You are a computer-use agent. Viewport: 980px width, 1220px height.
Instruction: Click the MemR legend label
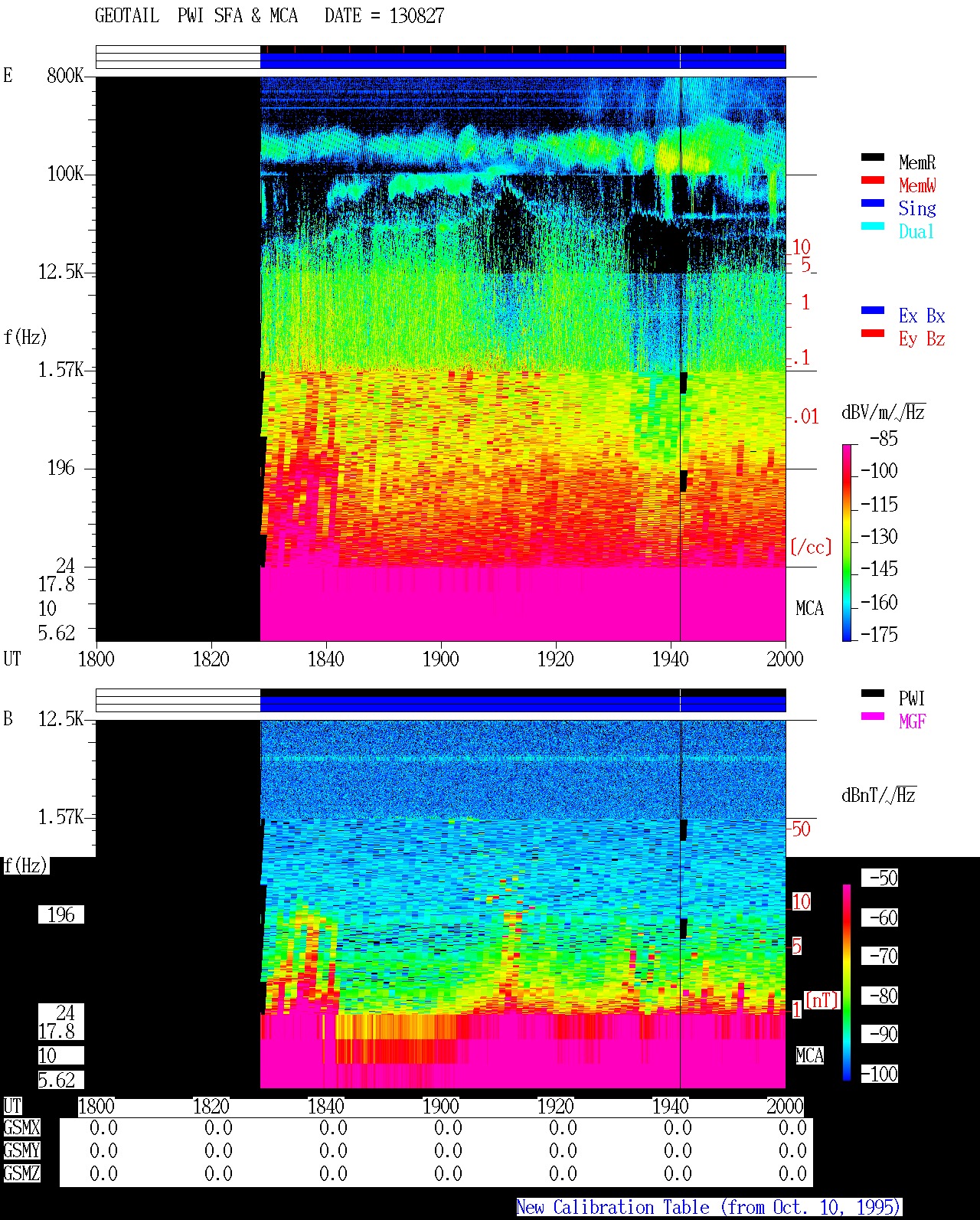point(917,162)
